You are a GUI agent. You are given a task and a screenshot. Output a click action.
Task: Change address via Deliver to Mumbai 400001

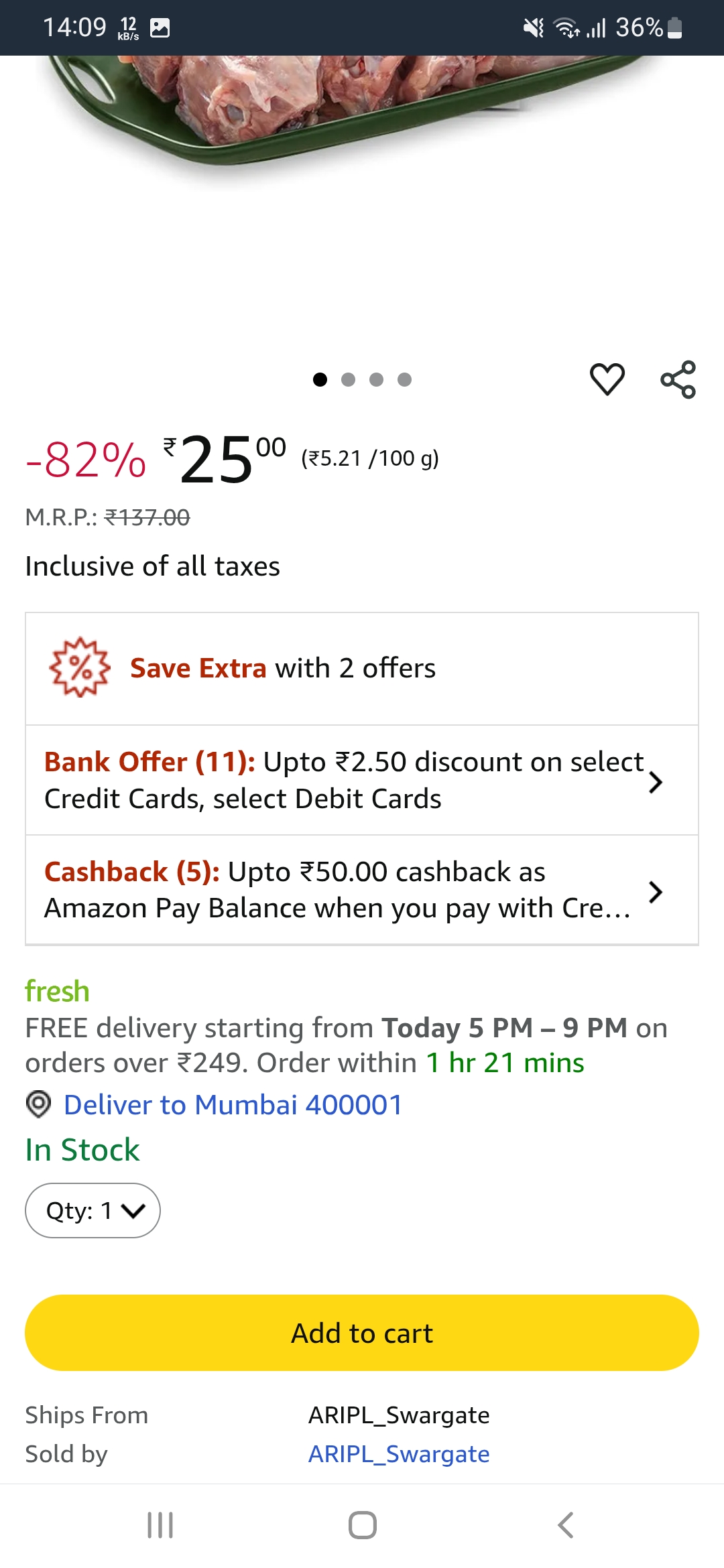(233, 1105)
